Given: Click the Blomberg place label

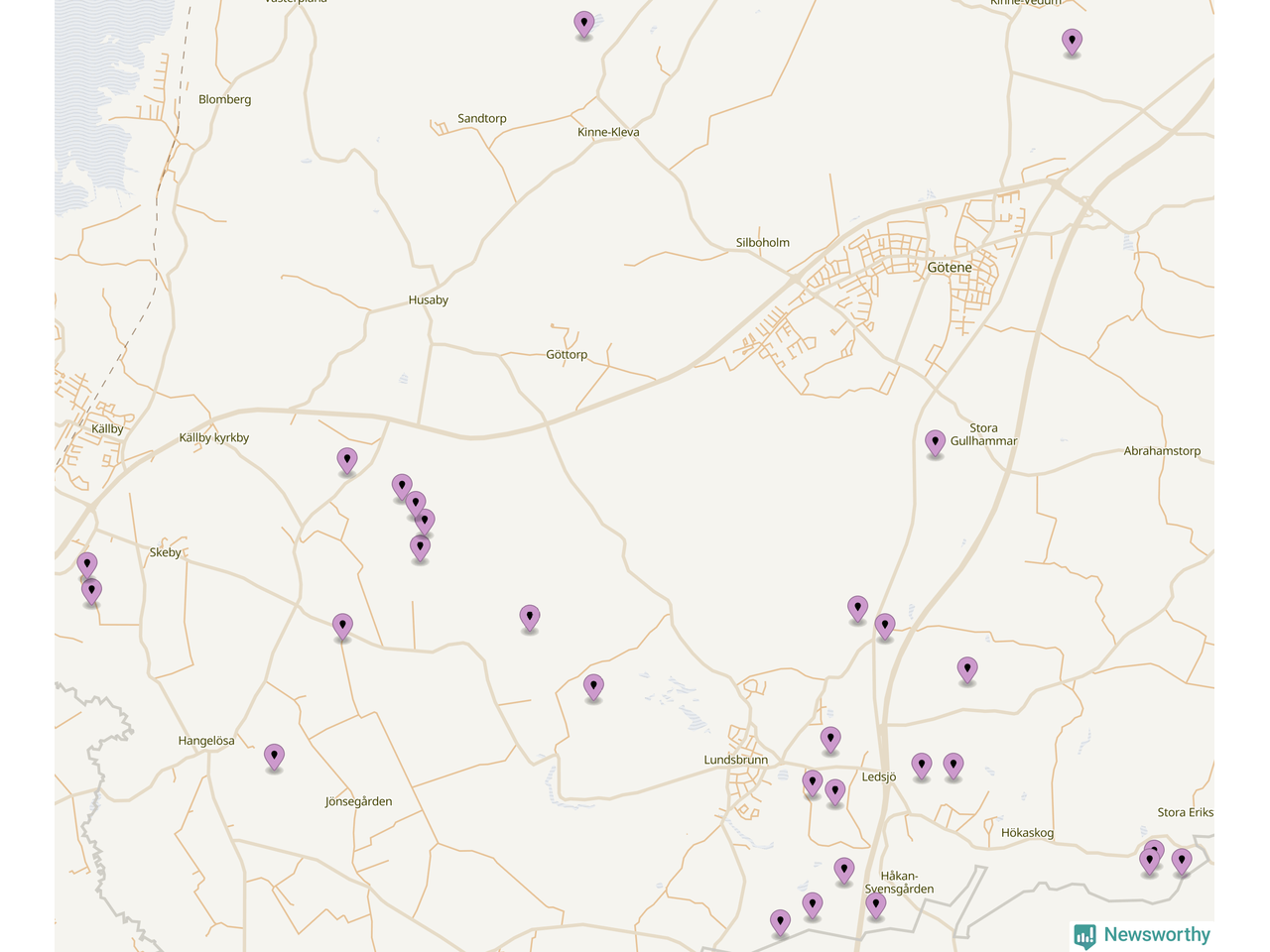Looking at the screenshot, I should 225,99.
